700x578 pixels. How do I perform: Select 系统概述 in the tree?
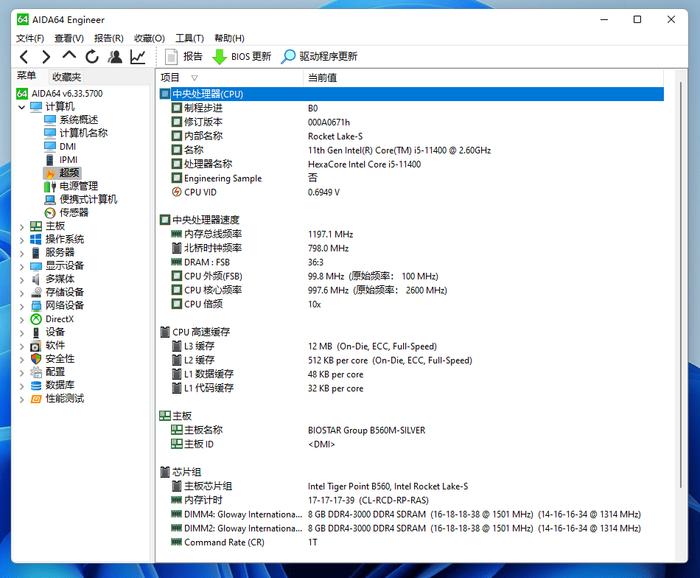pos(71,120)
